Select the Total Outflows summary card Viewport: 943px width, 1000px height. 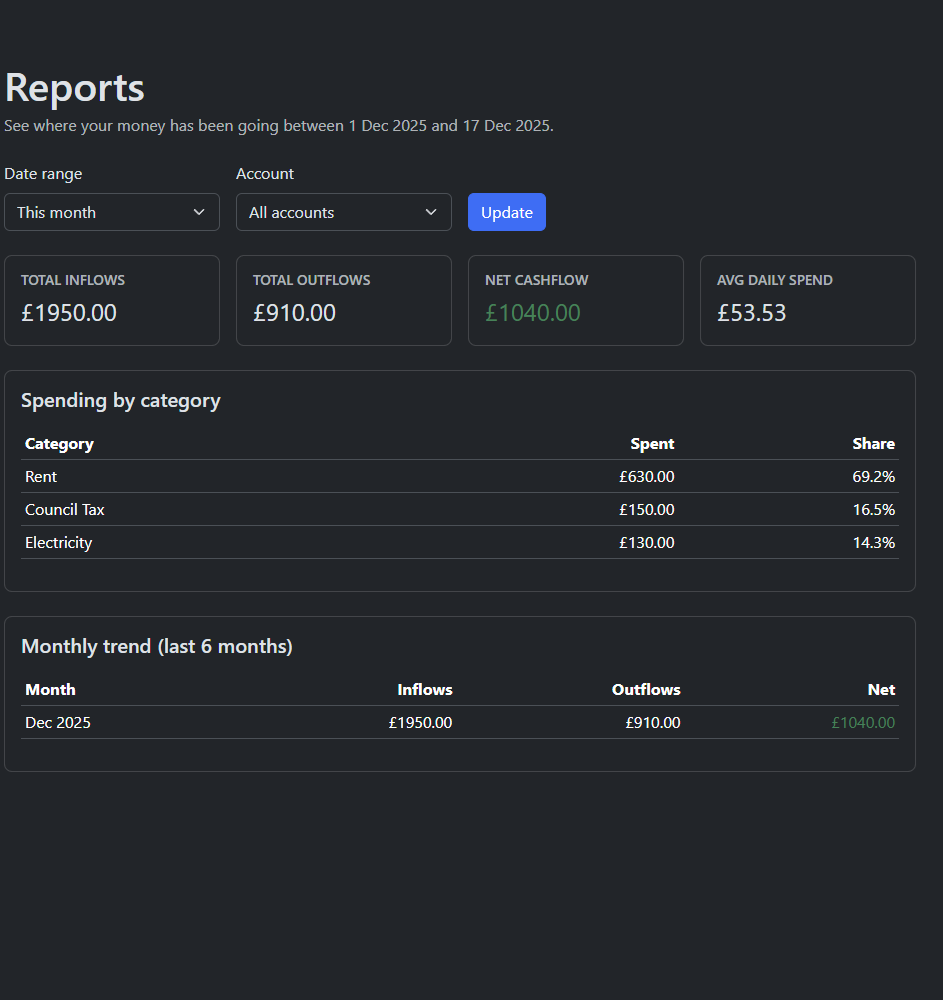coord(343,300)
